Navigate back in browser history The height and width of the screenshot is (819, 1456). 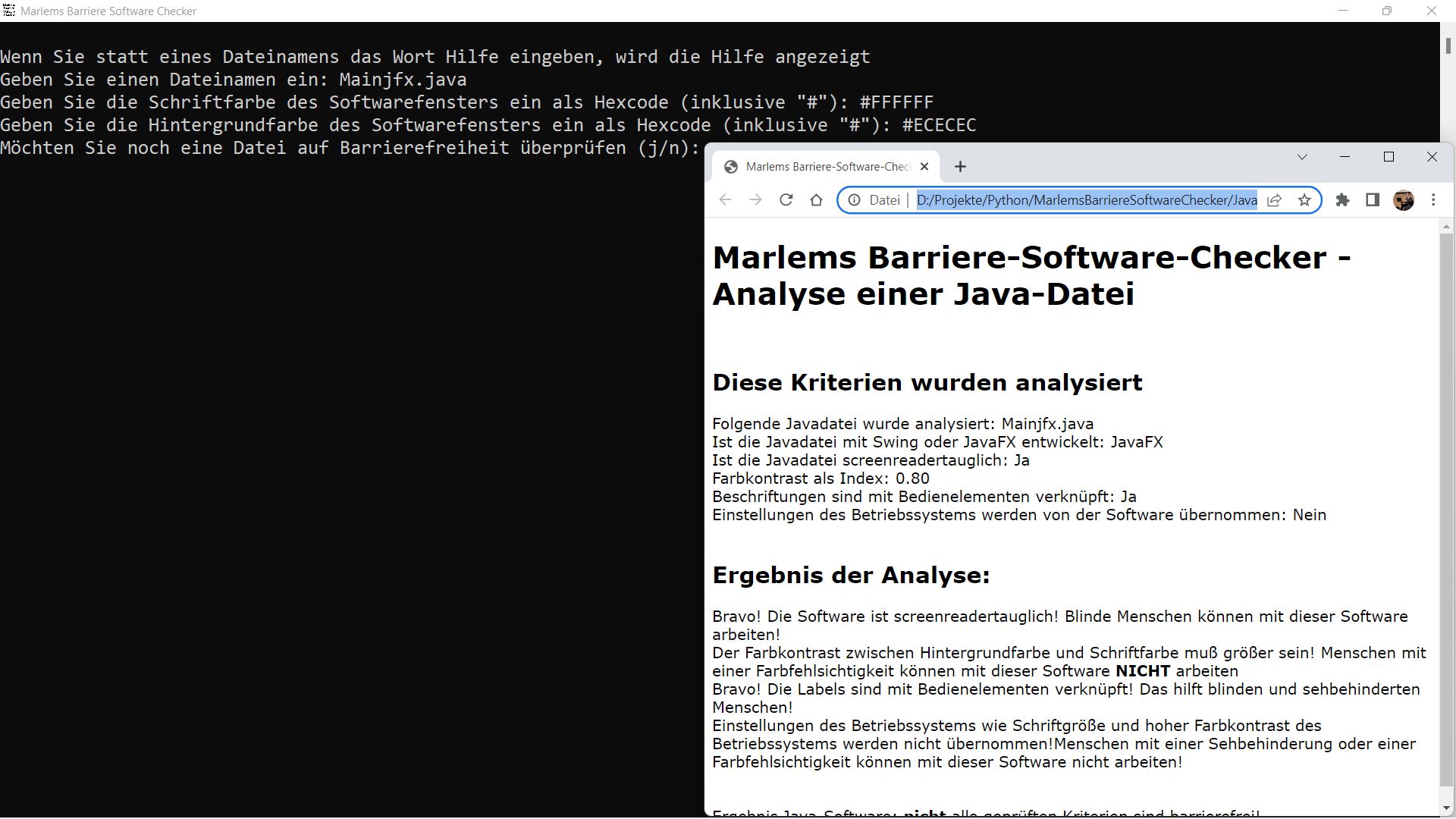click(725, 199)
